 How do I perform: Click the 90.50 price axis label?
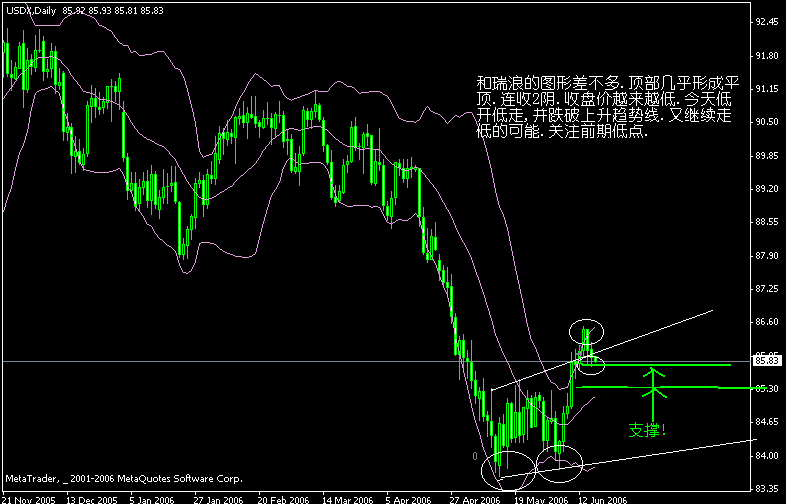(x=767, y=122)
